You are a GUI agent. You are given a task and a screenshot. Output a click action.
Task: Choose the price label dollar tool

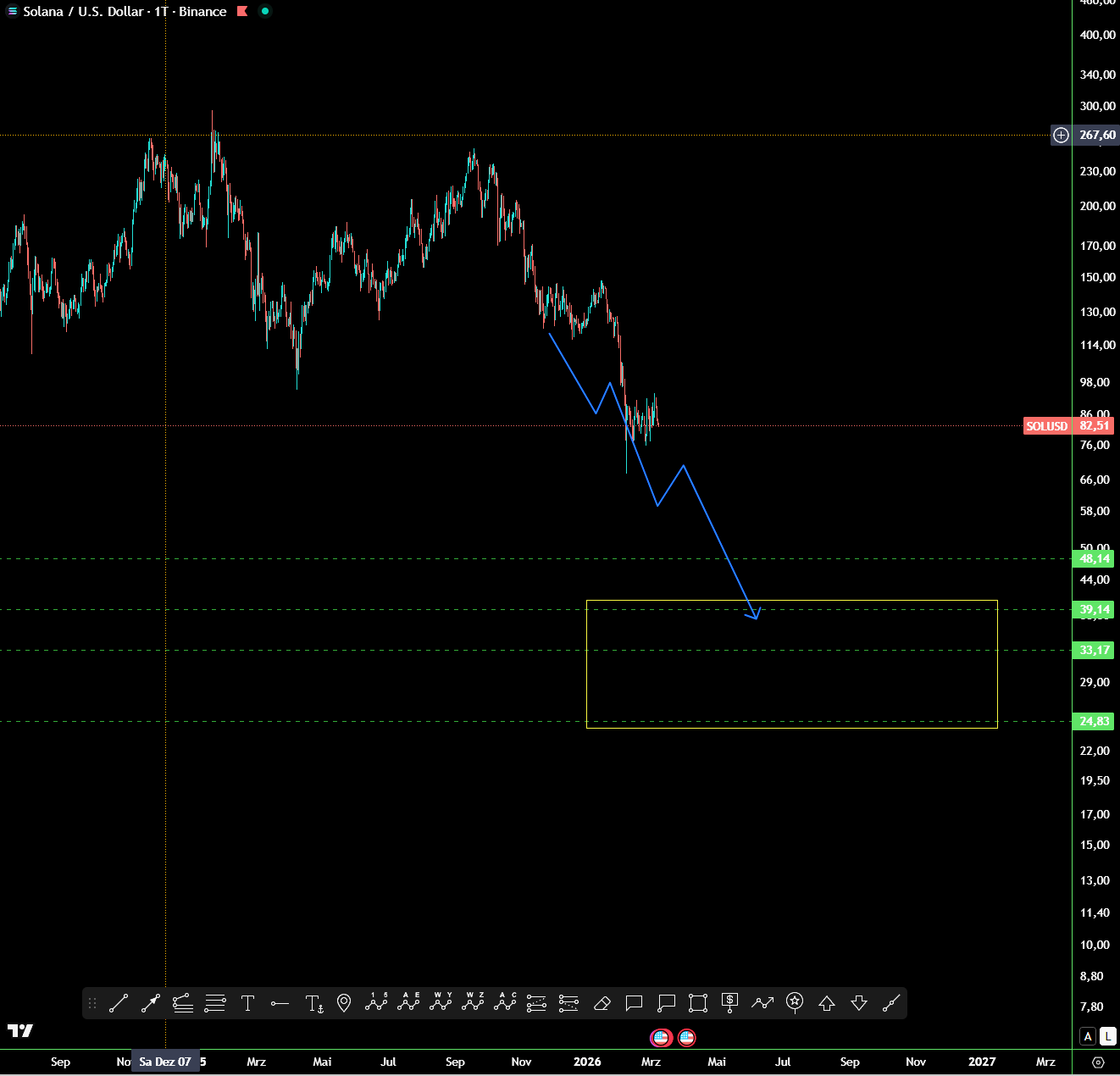pos(730,1003)
